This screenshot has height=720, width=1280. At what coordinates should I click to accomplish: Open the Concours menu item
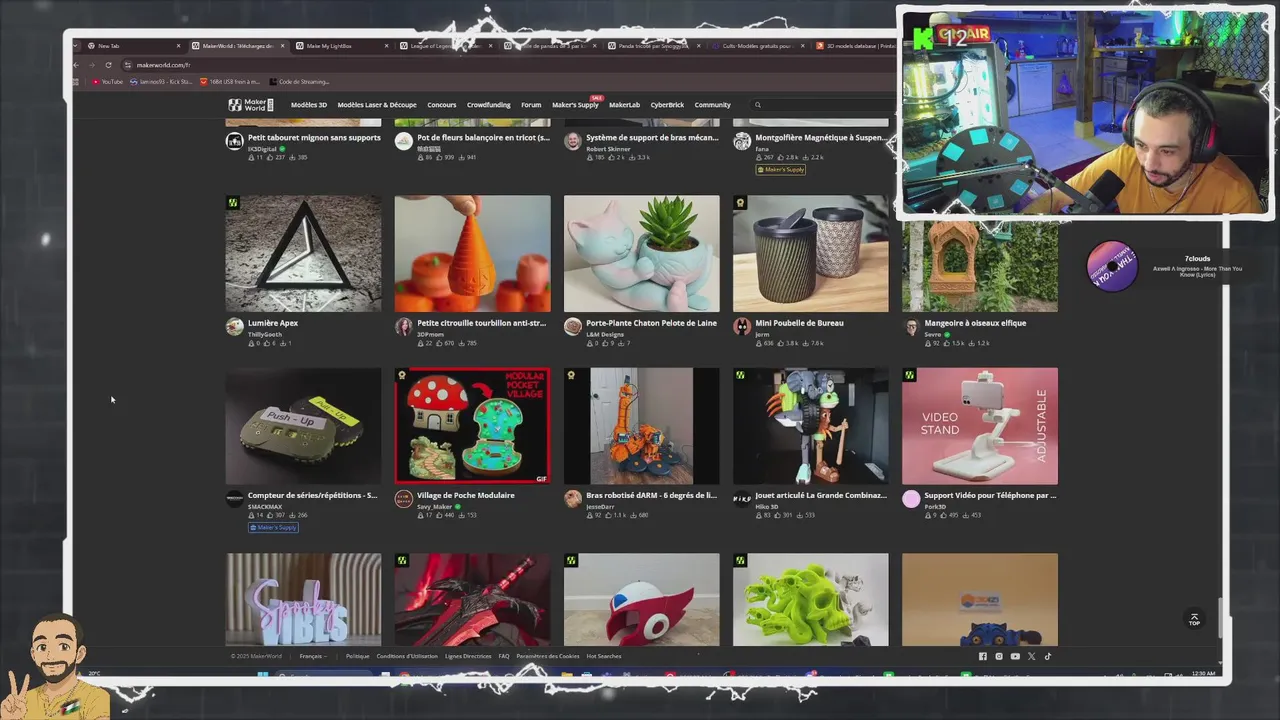click(442, 105)
